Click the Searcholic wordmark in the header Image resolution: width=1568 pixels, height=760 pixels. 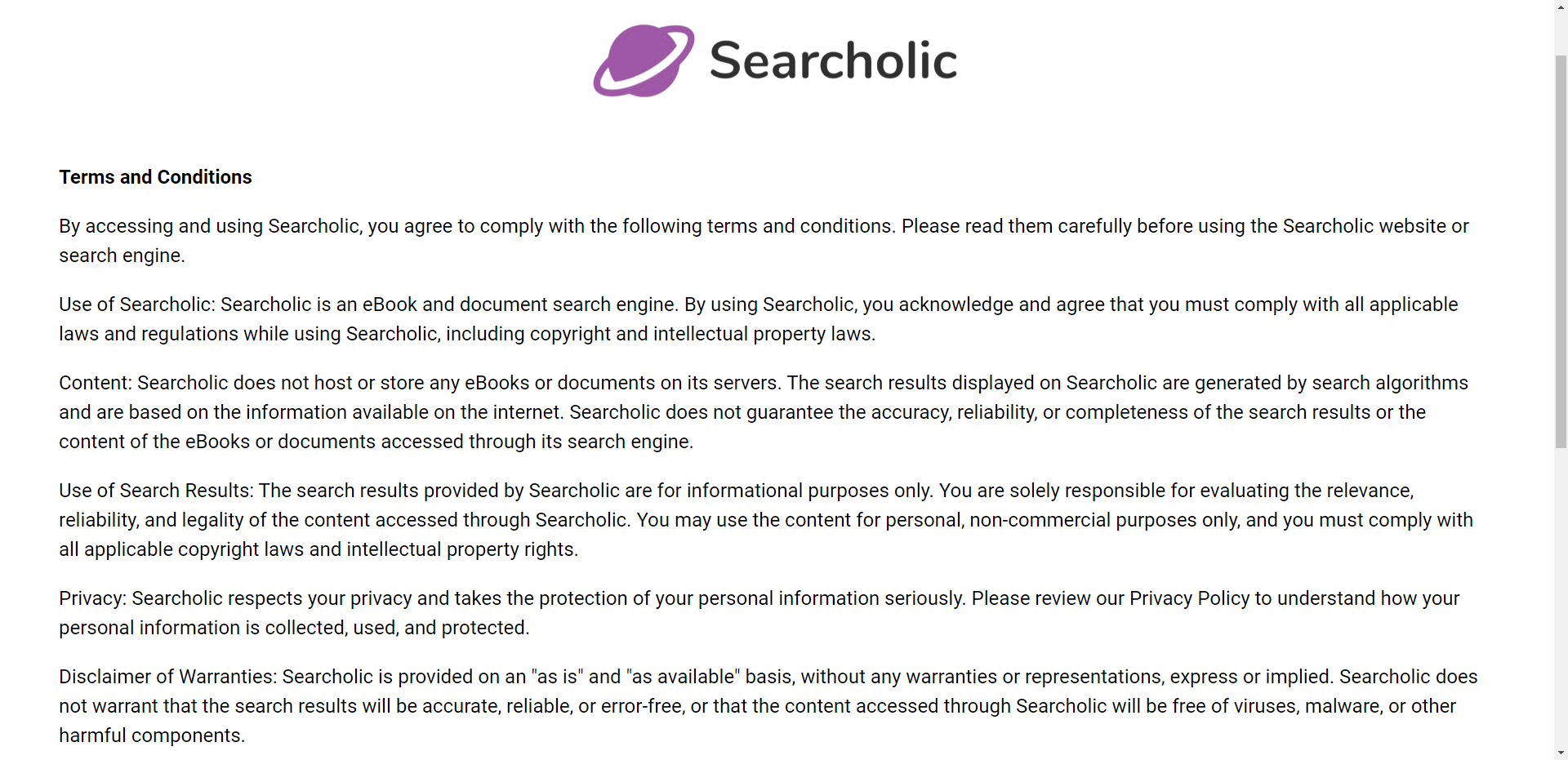833,61
